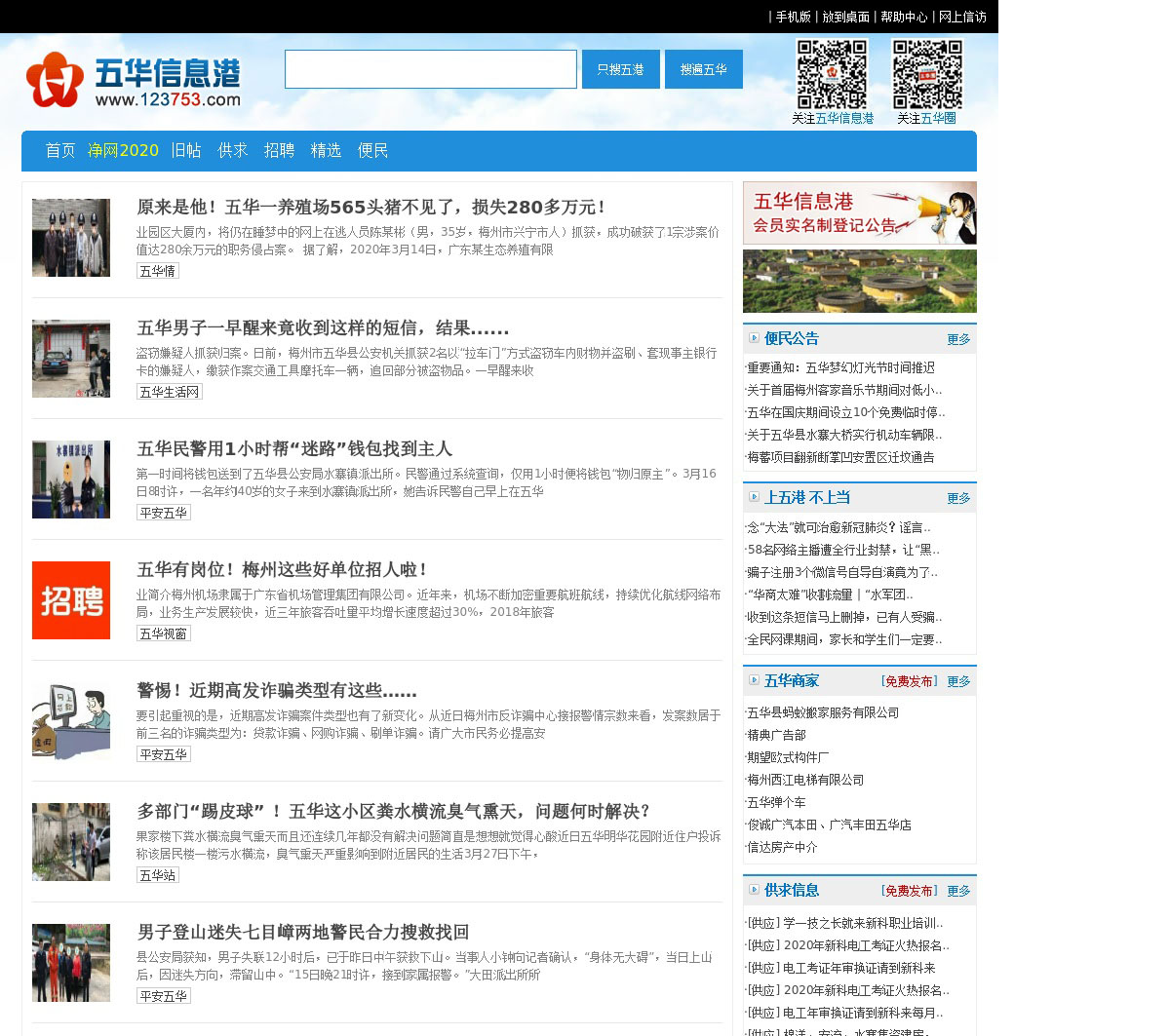Click the tulou buildings banner image
The width and height of the screenshot is (1170, 1036).
coord(859,281)
